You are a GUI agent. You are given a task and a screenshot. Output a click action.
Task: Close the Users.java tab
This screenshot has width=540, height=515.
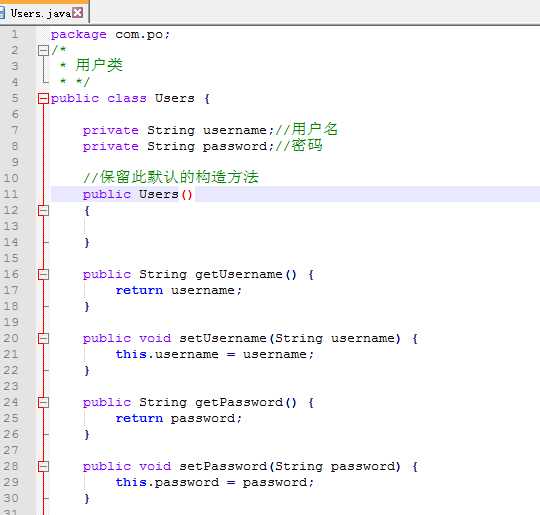coord(78,13)
